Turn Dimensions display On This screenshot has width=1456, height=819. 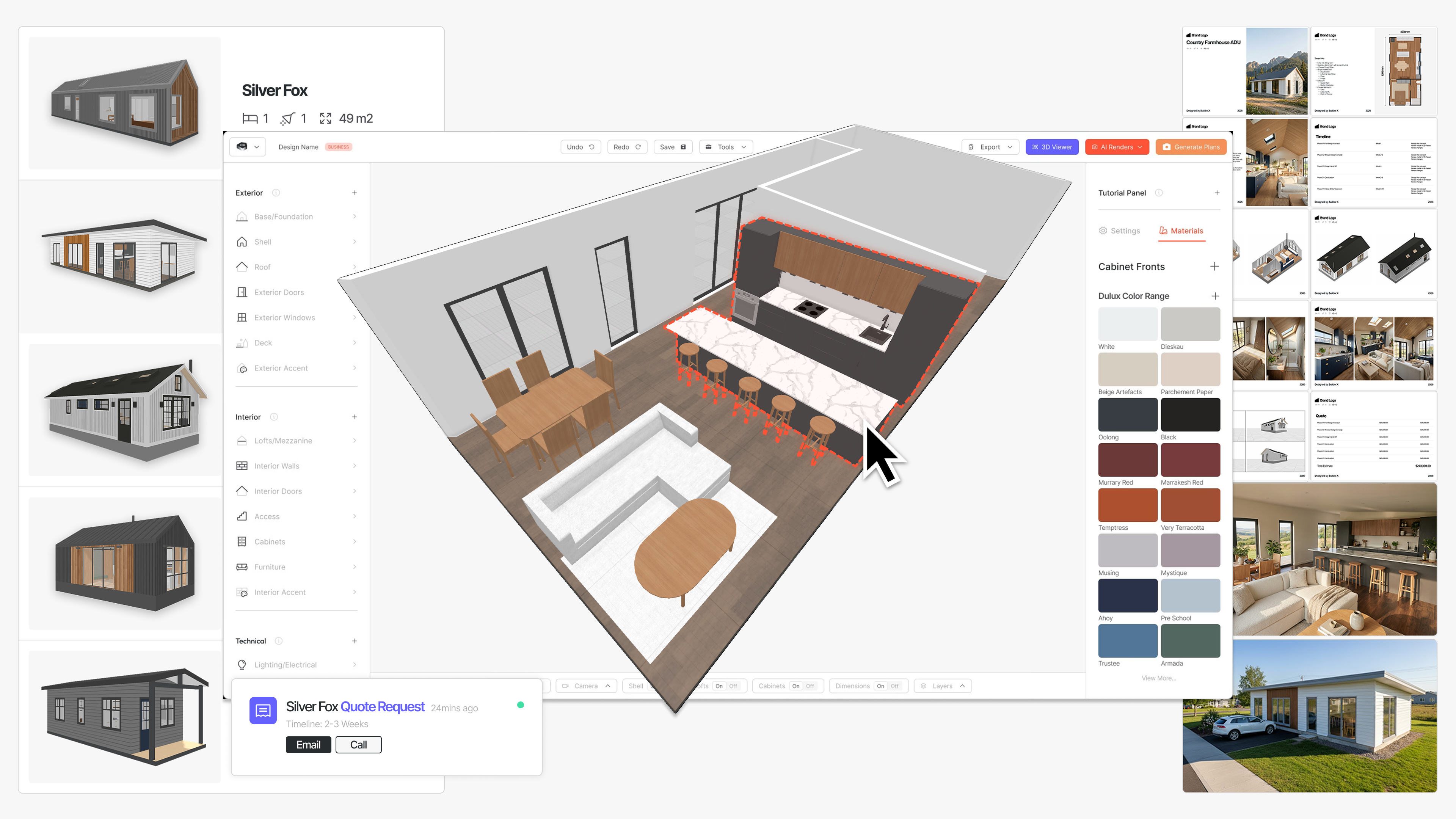pyautogui.click(x=880, y=686)
